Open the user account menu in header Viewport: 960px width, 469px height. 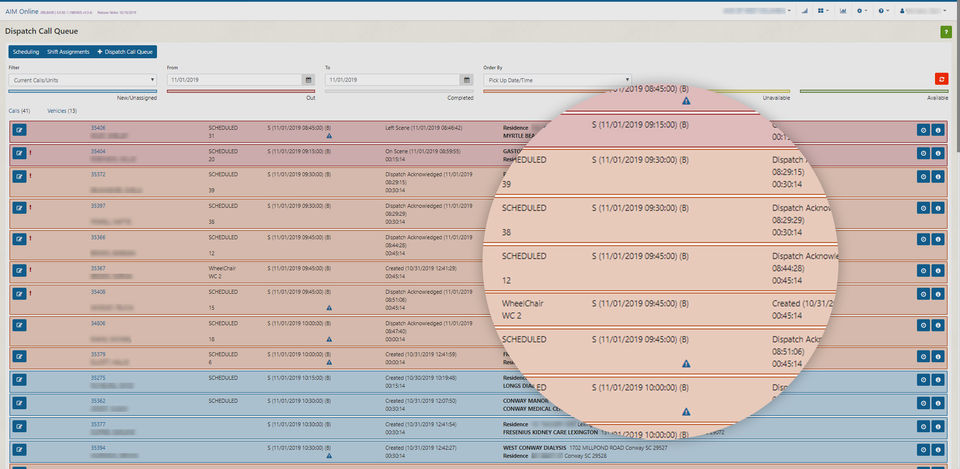click(922, 11)
